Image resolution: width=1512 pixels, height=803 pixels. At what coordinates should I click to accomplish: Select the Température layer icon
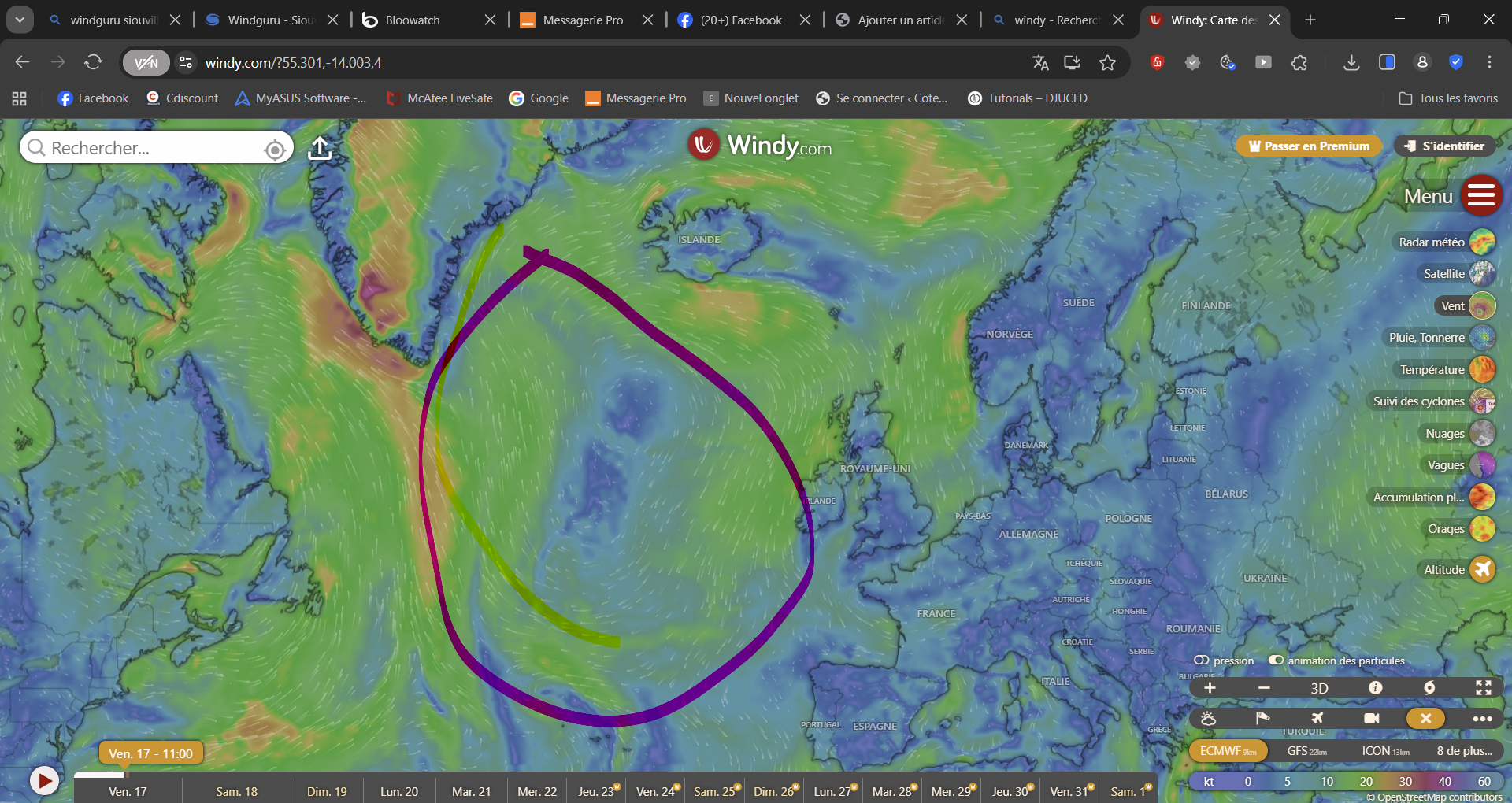click(1482, 369)
